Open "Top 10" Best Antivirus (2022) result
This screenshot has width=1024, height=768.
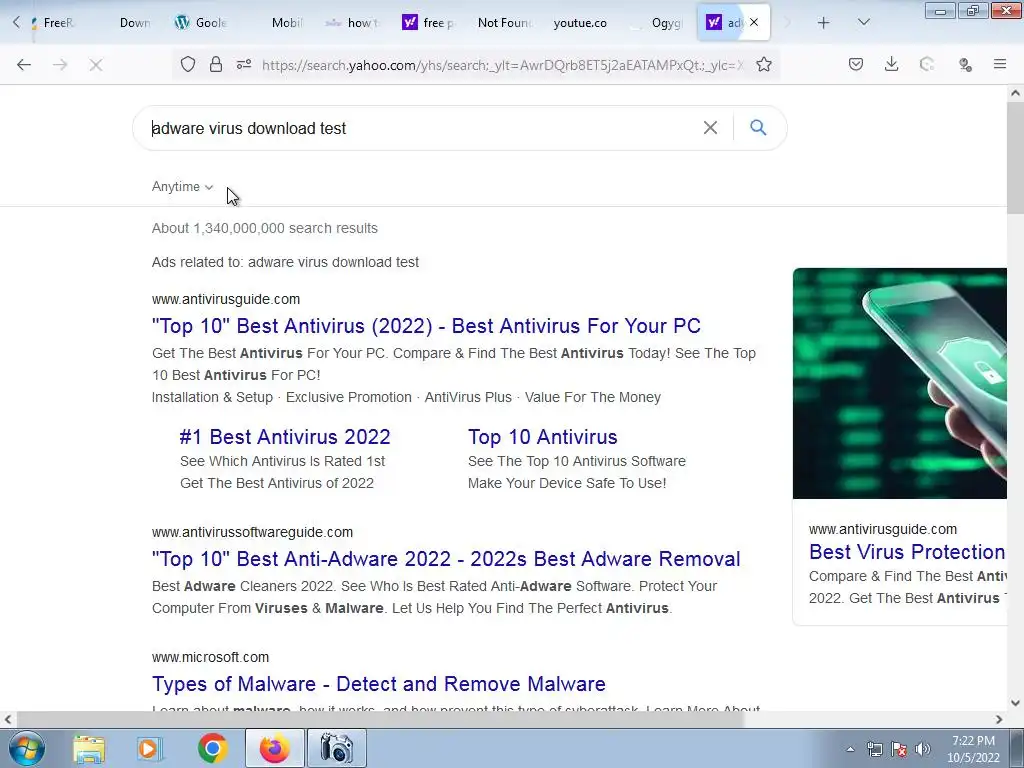tap(426, 326)
